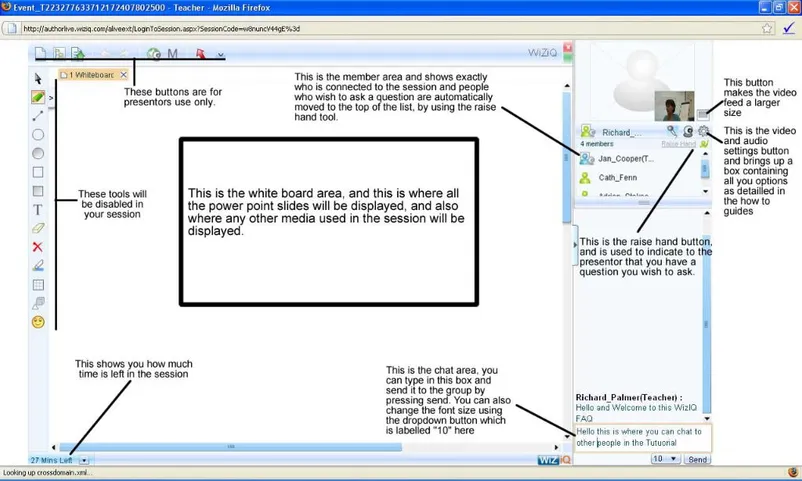802x481 pixels.
Task: Select the arrow pointer tool
Action: (x=38, y=78)
